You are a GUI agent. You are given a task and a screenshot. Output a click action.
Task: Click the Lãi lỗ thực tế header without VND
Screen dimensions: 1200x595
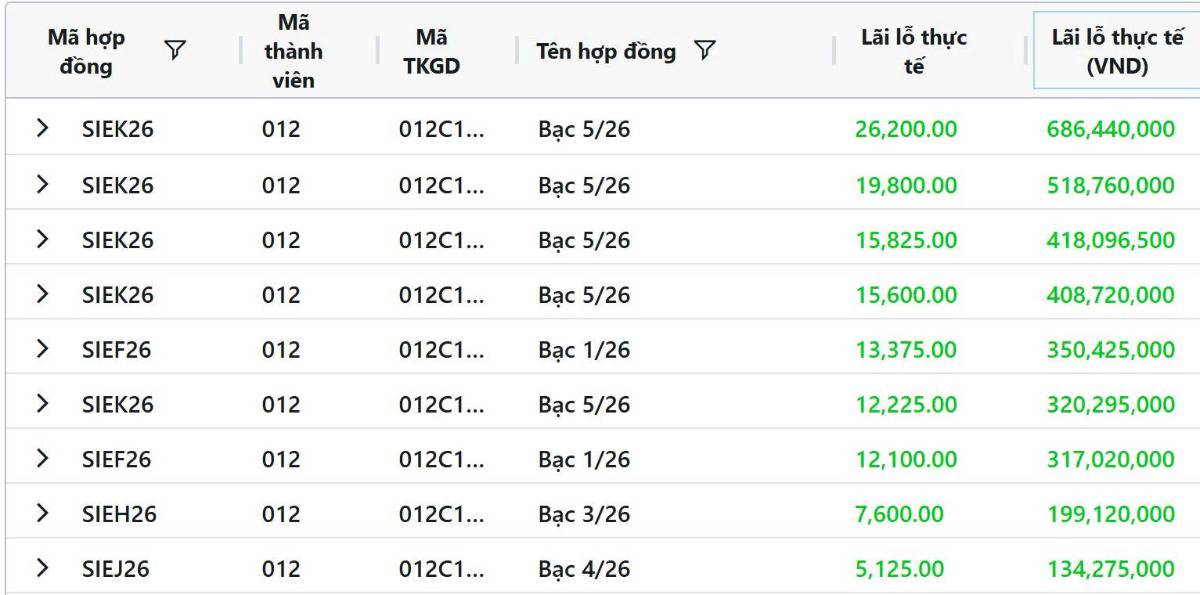pyautogui.click(x=913, y=51)
